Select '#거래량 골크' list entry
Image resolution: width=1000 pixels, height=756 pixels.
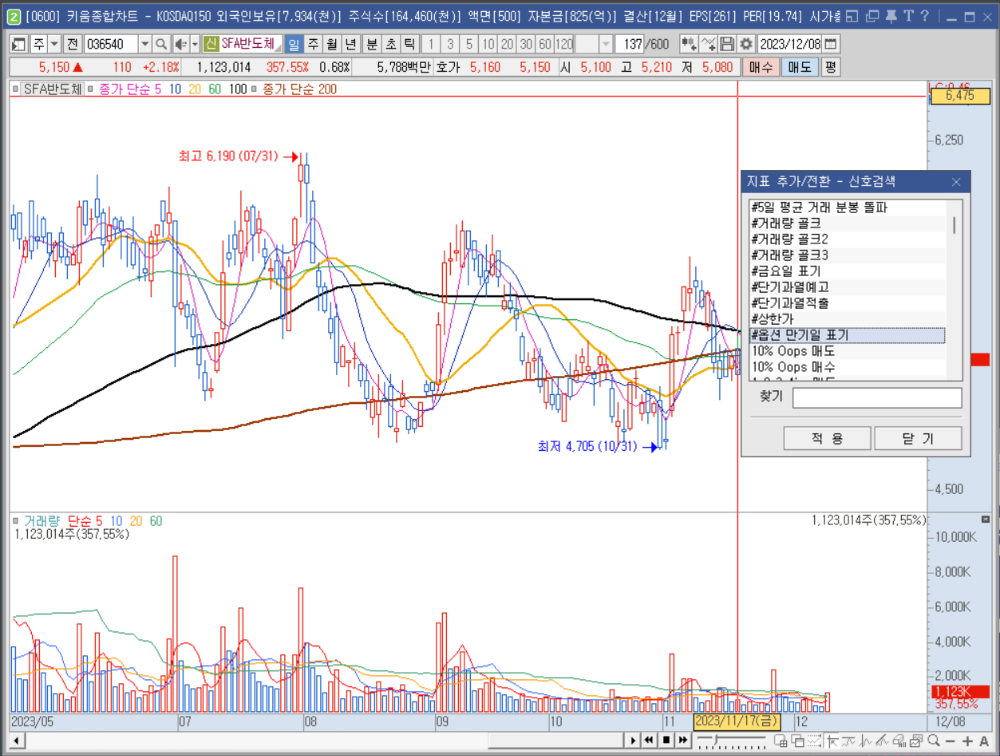point(848,223)
